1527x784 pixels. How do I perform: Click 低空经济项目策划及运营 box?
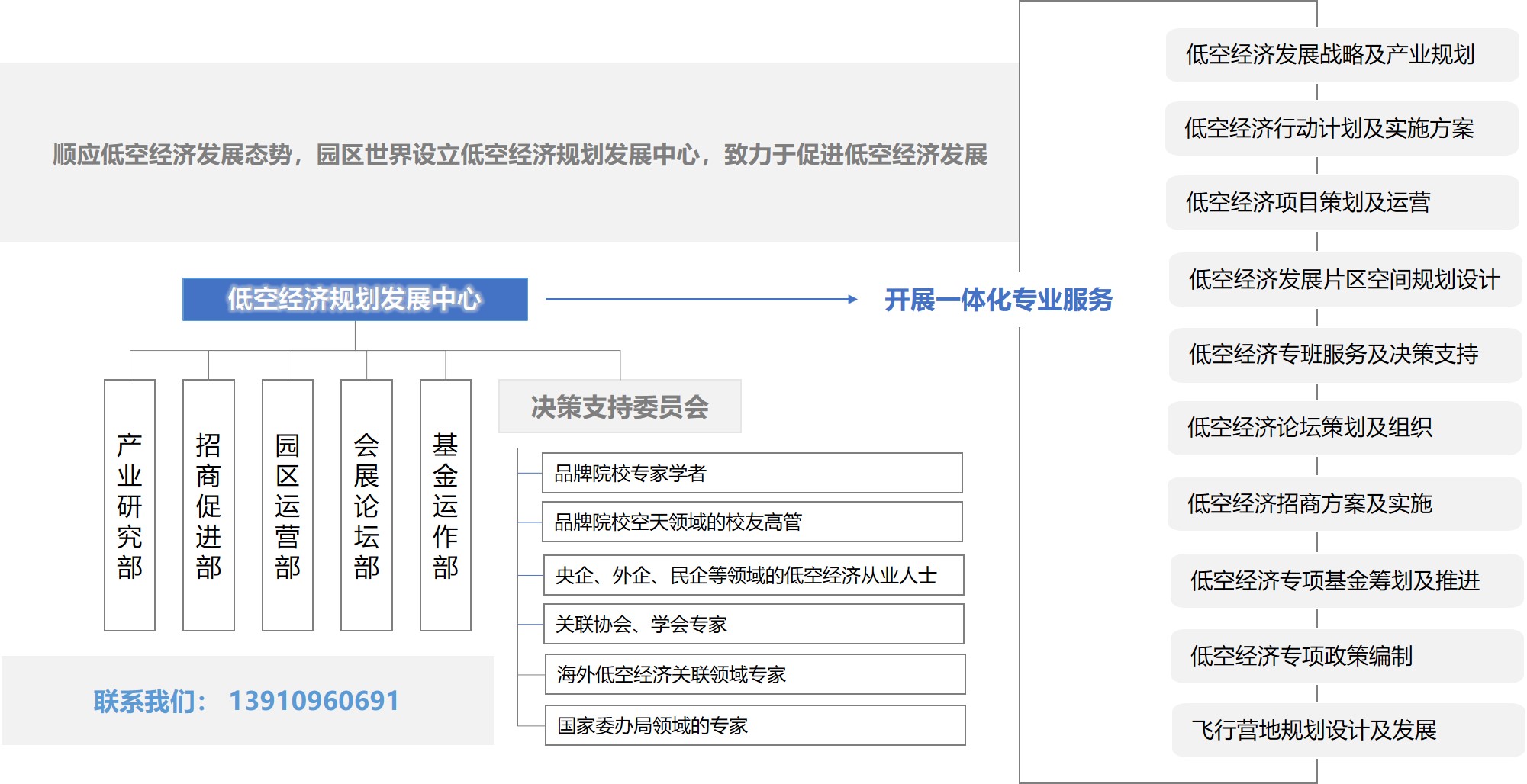click(x=1342, y=203)
